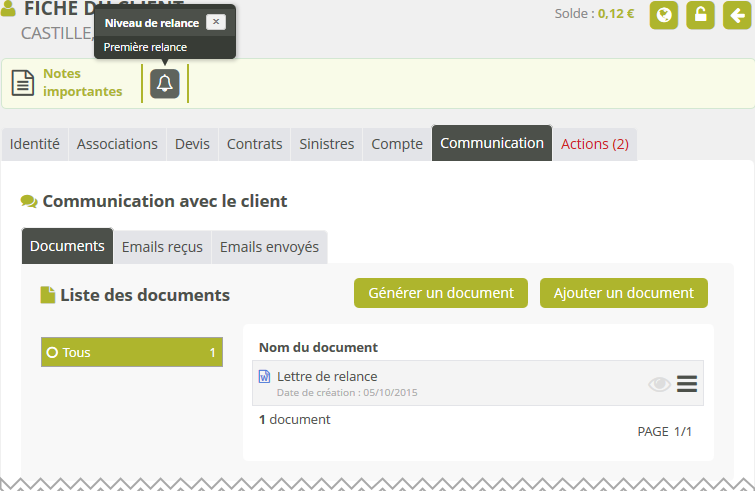This screenshot has height=491, width=755.
Task: Click the open padlock icon
Action: tap(699, 15)
